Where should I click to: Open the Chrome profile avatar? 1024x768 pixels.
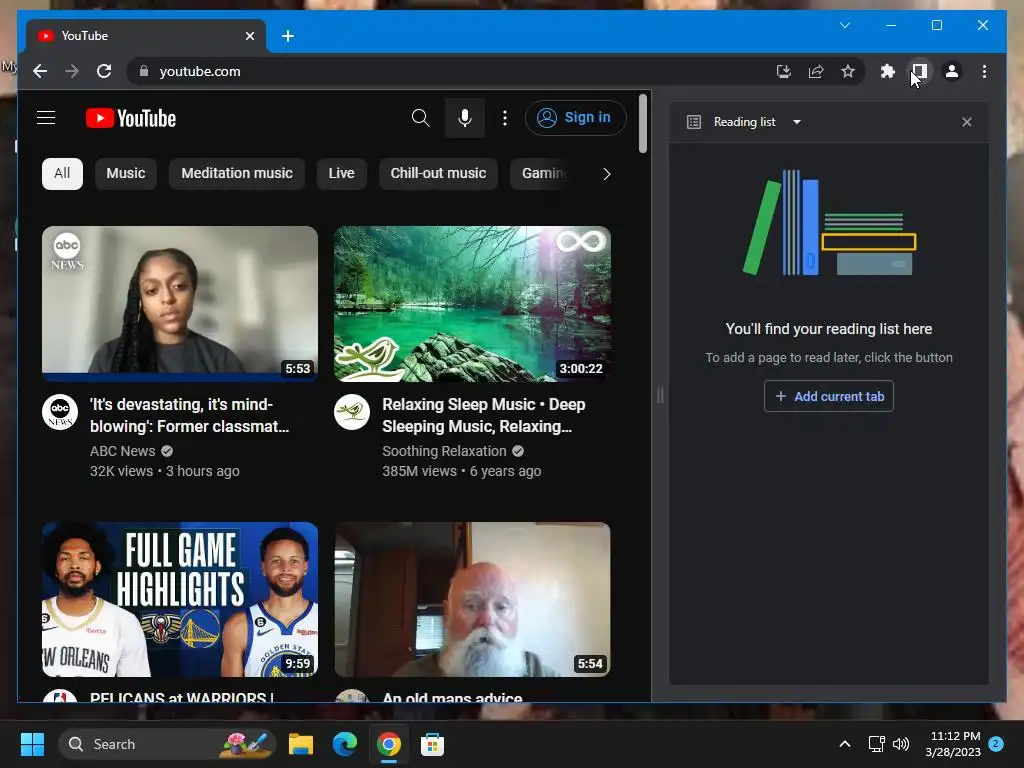click(x=952, y=71)
